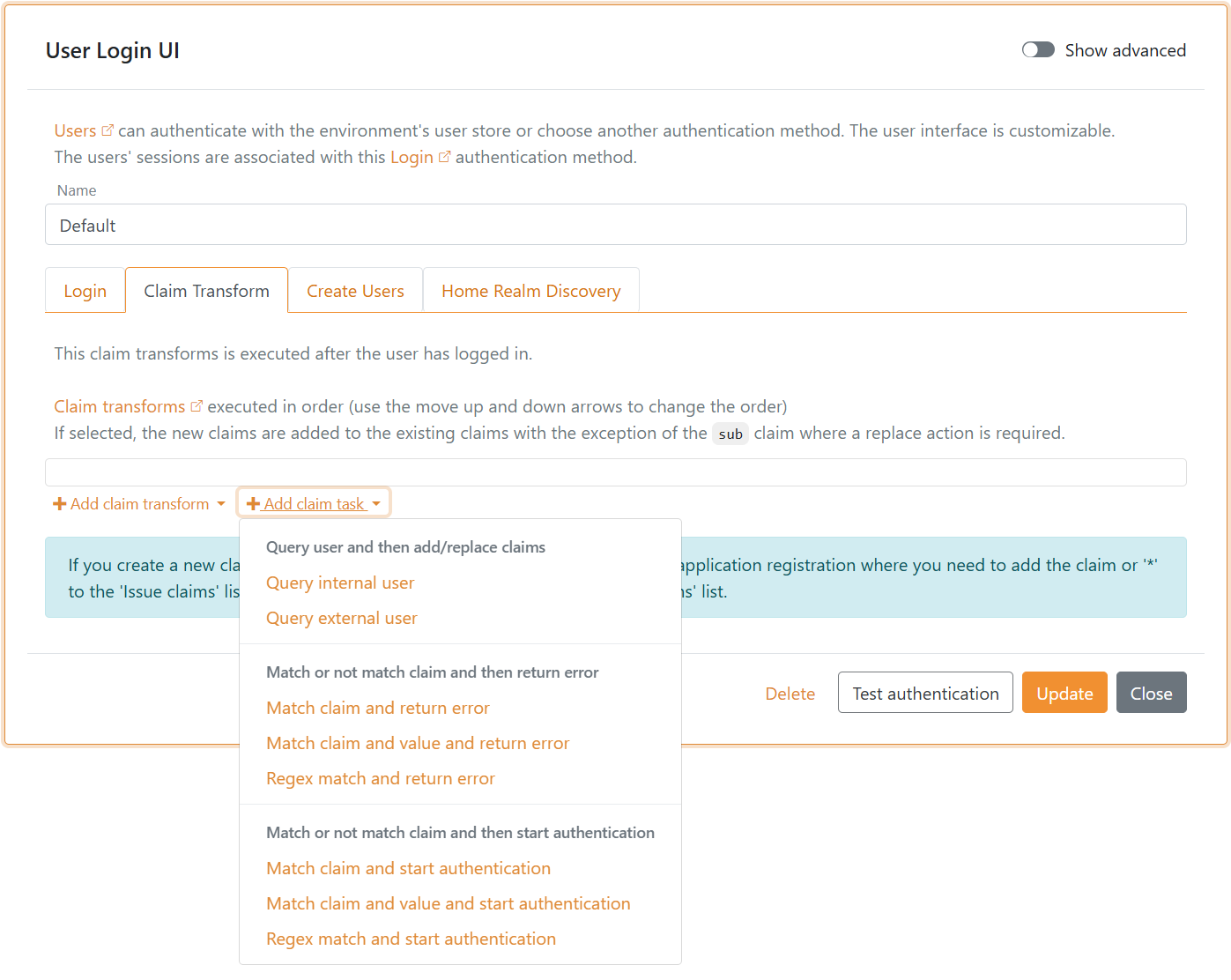Click the Delete link
The width and height of the screenshot is (1231, 980).
tap(790, 694)
